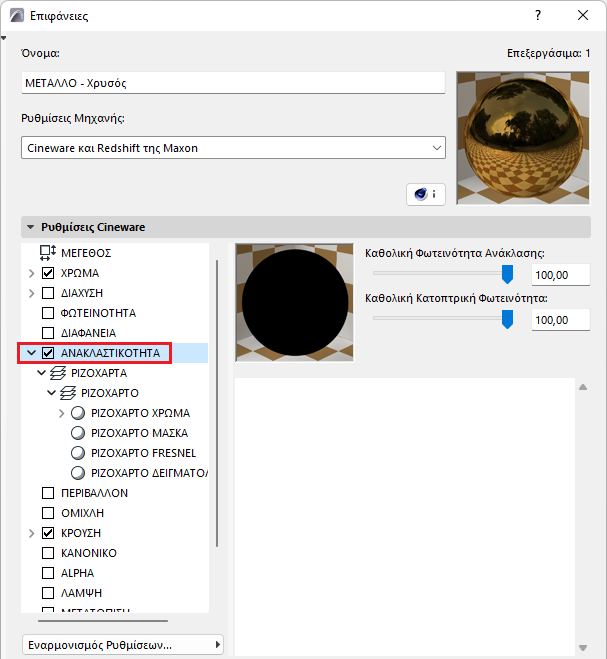Uncheck the ΚΡΟΥΣΗ checkbox

[48, 533]
